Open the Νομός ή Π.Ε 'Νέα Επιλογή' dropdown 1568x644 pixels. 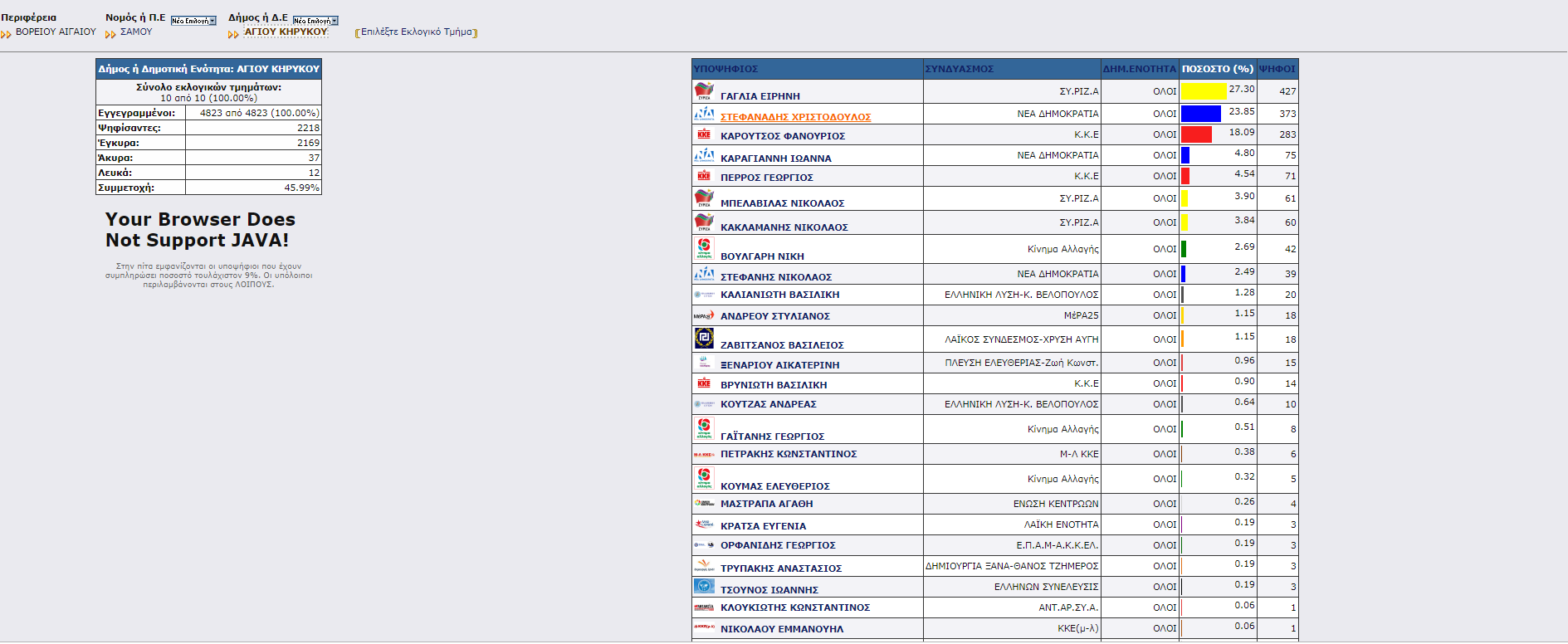[193, 21]
